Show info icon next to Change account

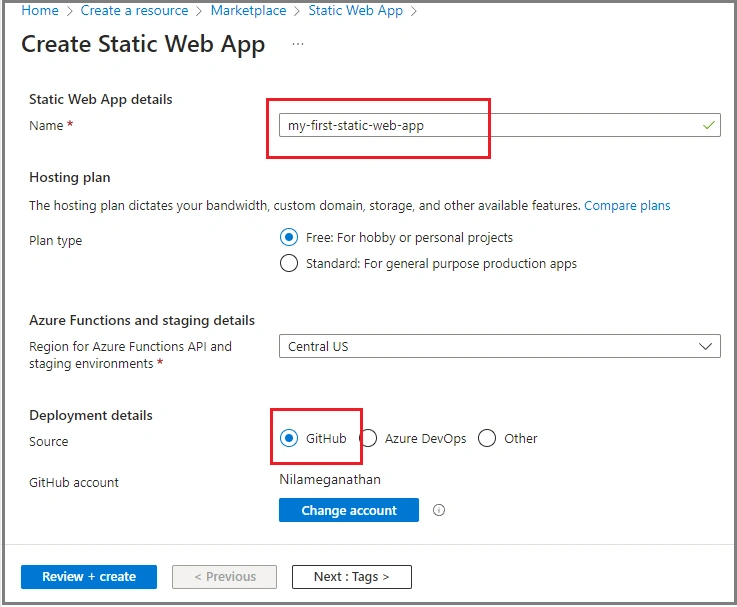[x=439, y=510]
